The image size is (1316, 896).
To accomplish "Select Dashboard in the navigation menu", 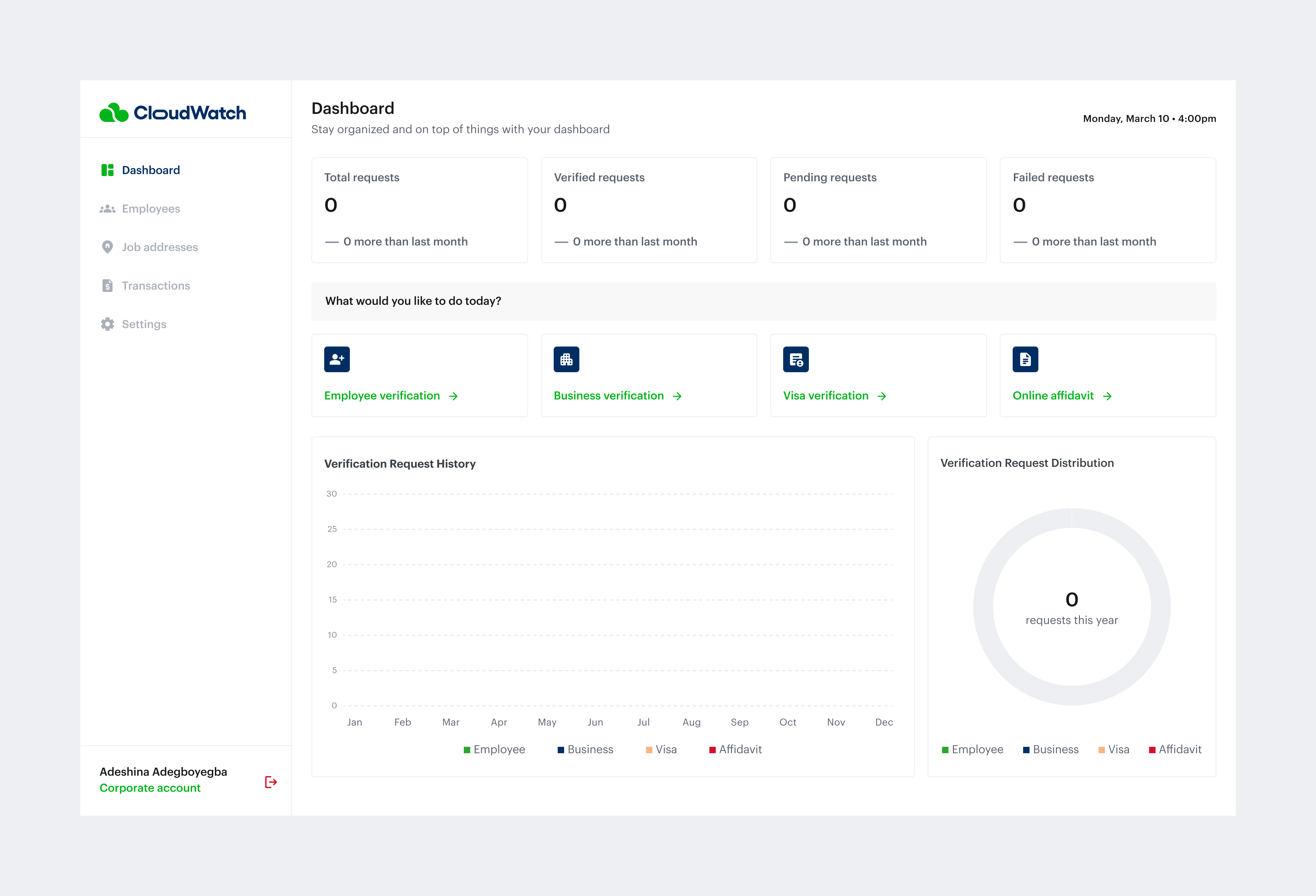I will (150, 170).
